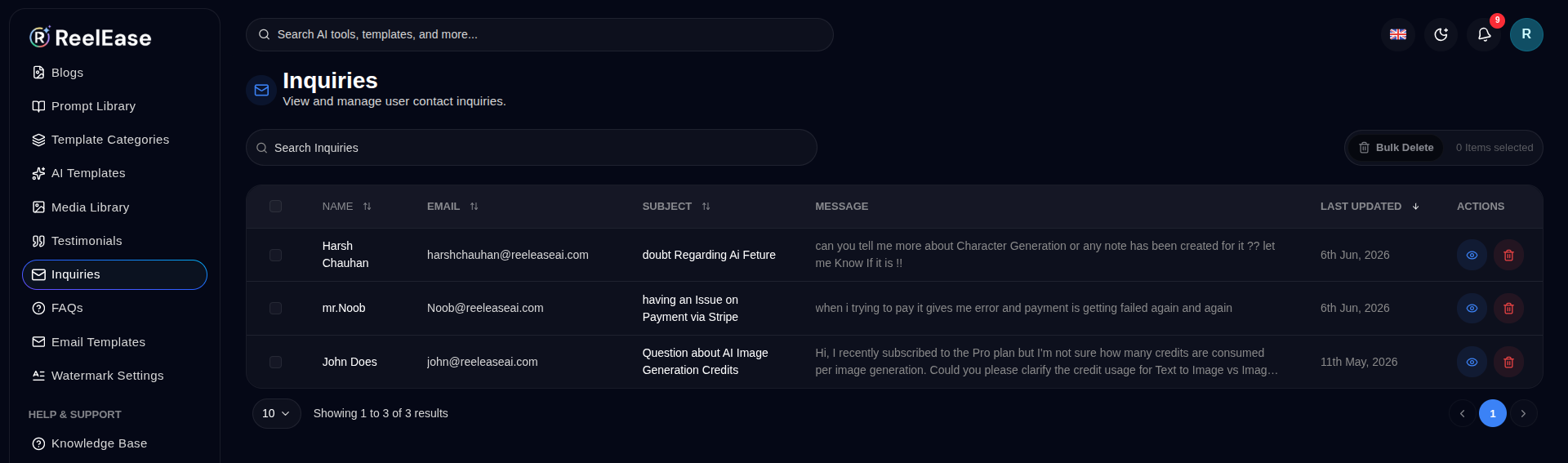View John Does' inquiry with the eye icon
This screenshot has width=1568, height=463.
(1472, 362)
